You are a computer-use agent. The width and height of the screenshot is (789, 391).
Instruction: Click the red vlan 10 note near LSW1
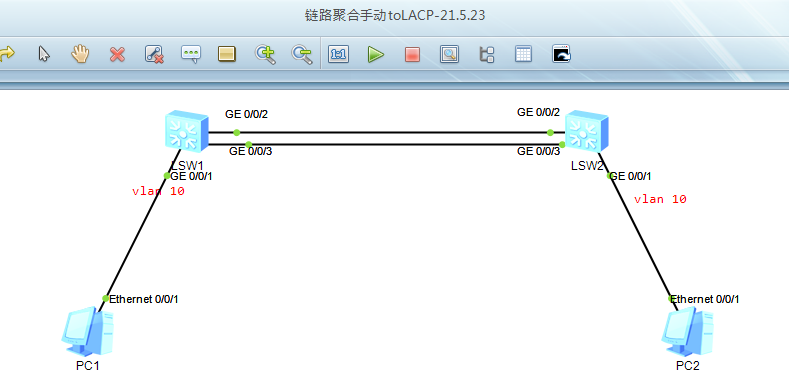pyautogui.click(x=159, y=191)
